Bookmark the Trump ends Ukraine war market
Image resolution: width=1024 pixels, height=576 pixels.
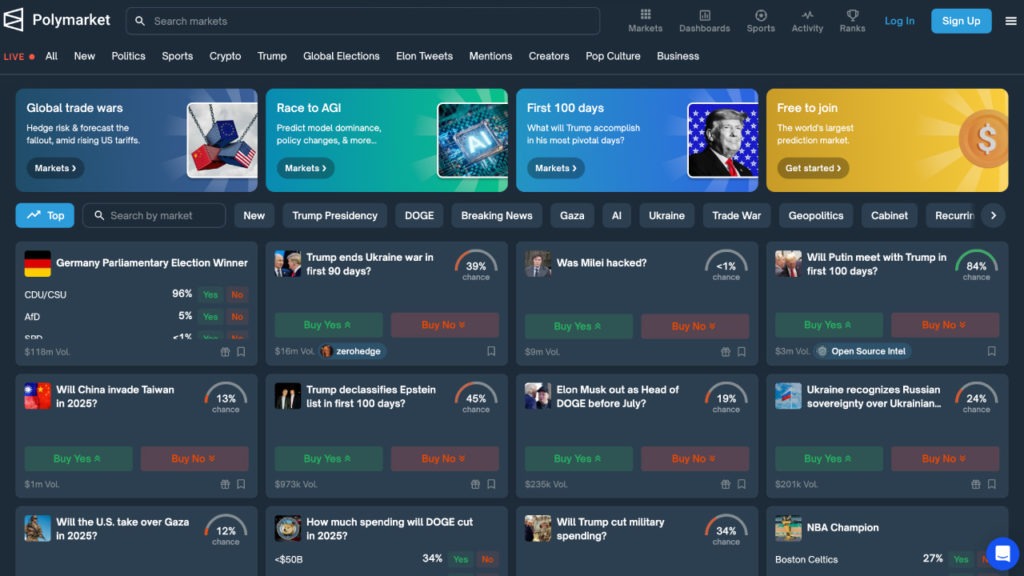491,352
